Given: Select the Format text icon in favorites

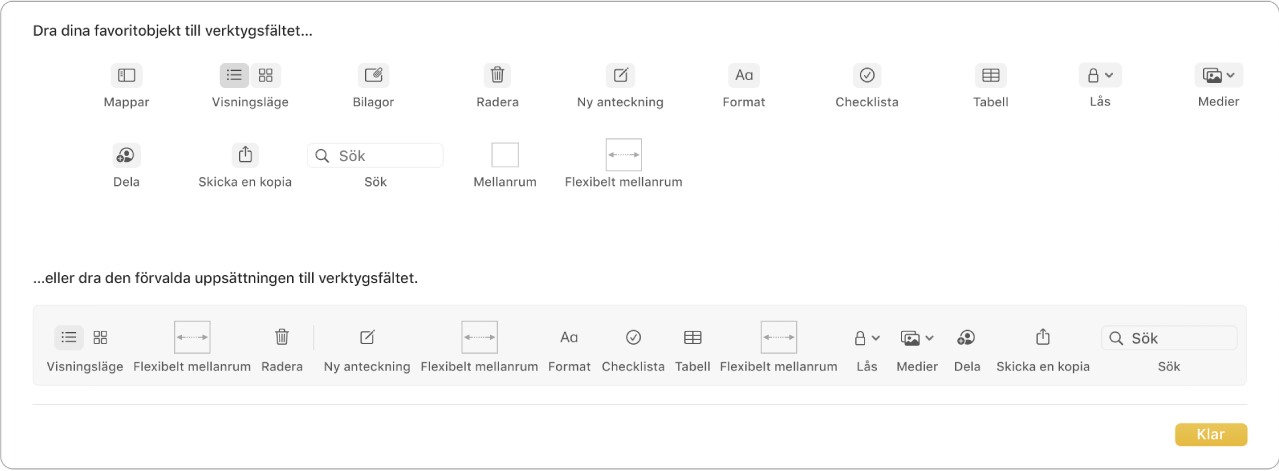Looking at the screenshot, I should tap(744, 75).
